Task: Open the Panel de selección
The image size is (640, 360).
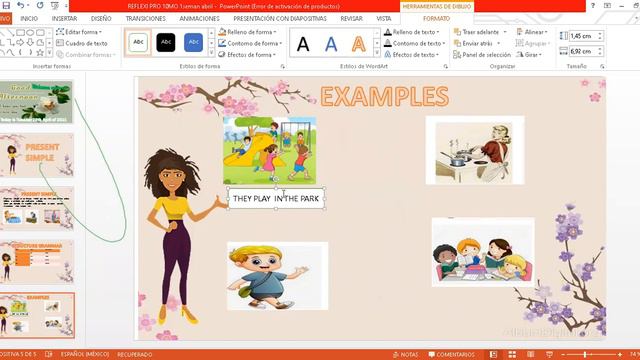Action: (482, 55)
